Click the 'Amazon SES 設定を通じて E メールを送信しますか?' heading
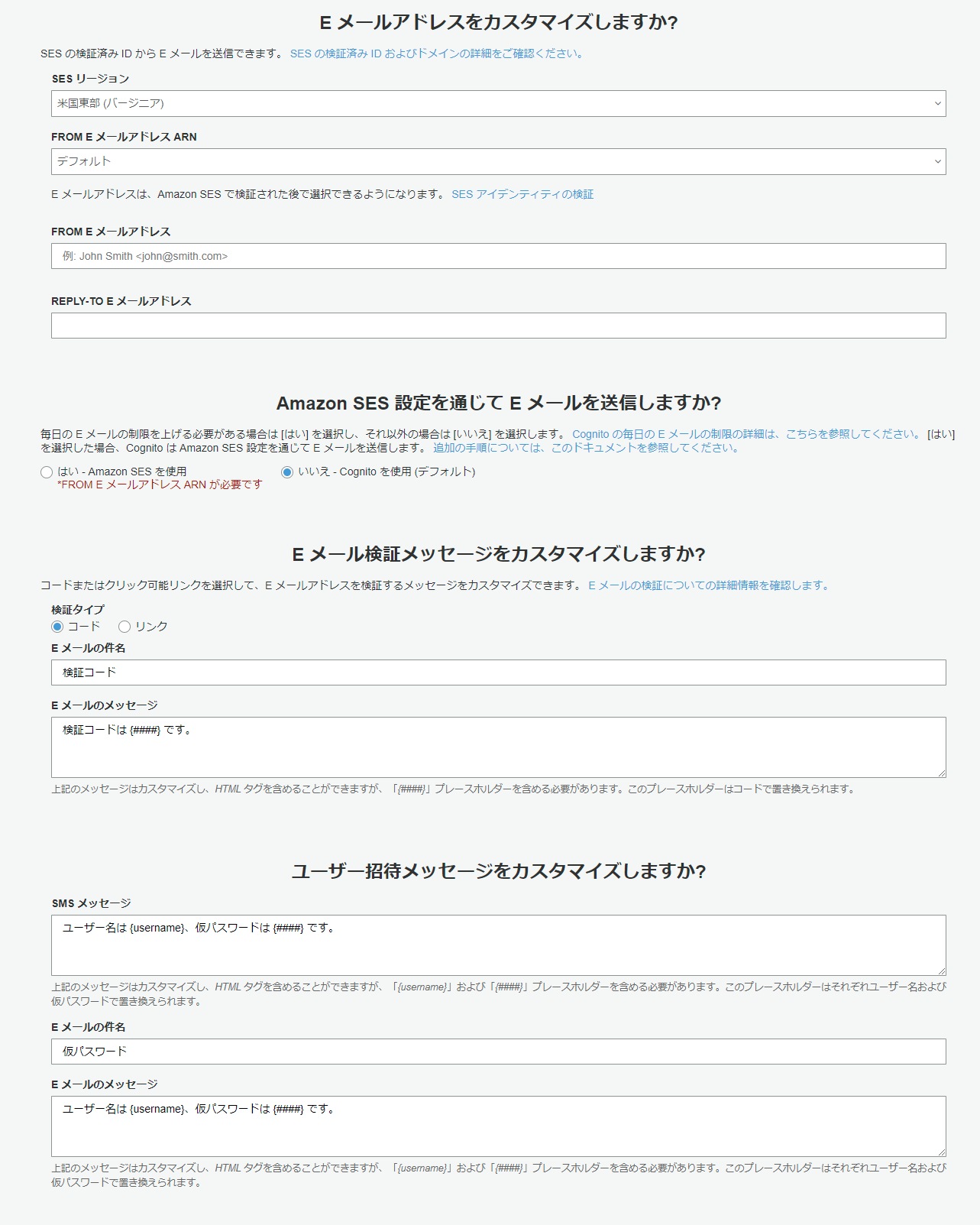Viewport: 980px width, 1225px height. (499, 403)
